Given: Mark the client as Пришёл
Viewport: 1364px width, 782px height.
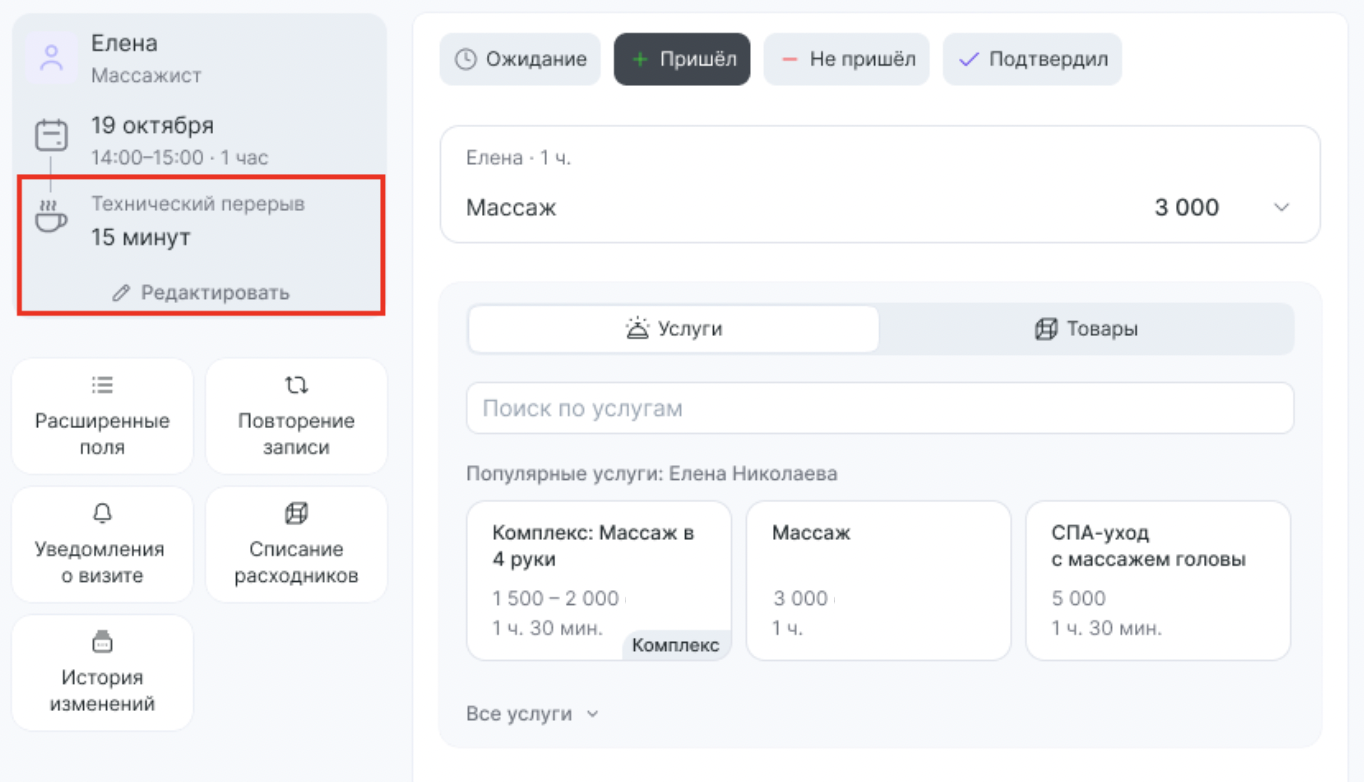Looking at the screenshot, I should [x=682, y=59].
